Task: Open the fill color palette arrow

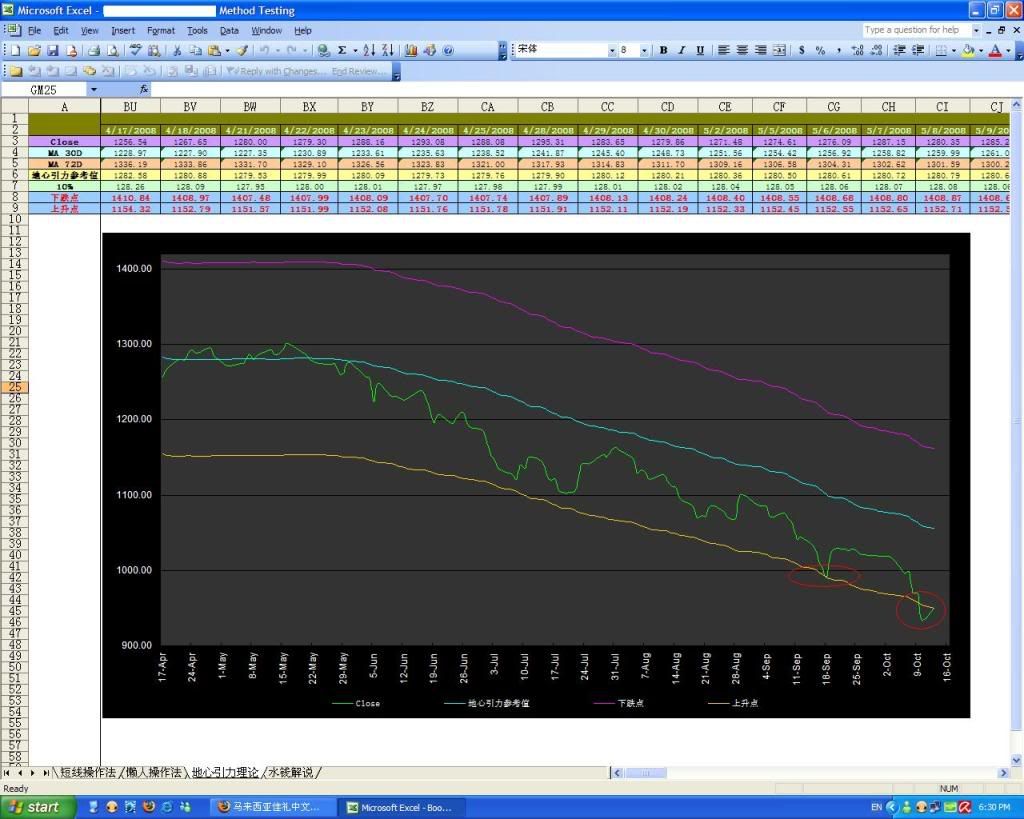Action: [x=981, y=50]
